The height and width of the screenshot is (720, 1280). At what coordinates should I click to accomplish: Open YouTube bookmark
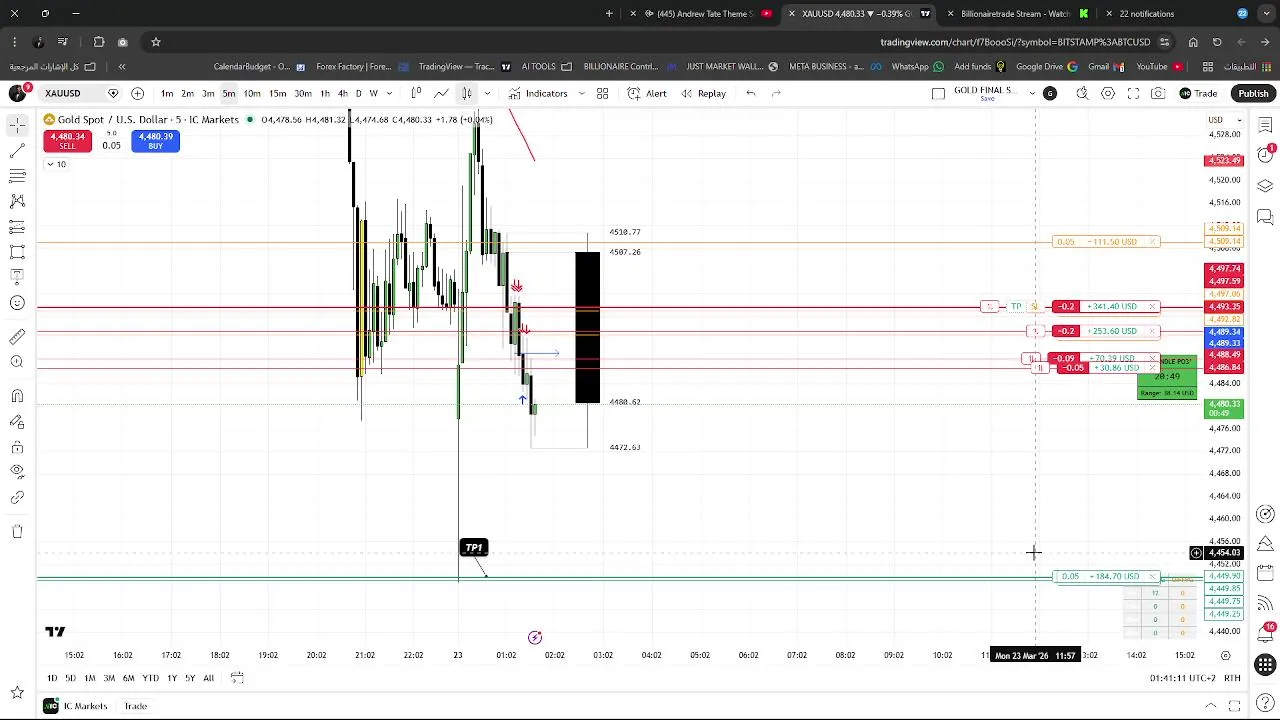pyautogui.click(x=1160, y=67)
